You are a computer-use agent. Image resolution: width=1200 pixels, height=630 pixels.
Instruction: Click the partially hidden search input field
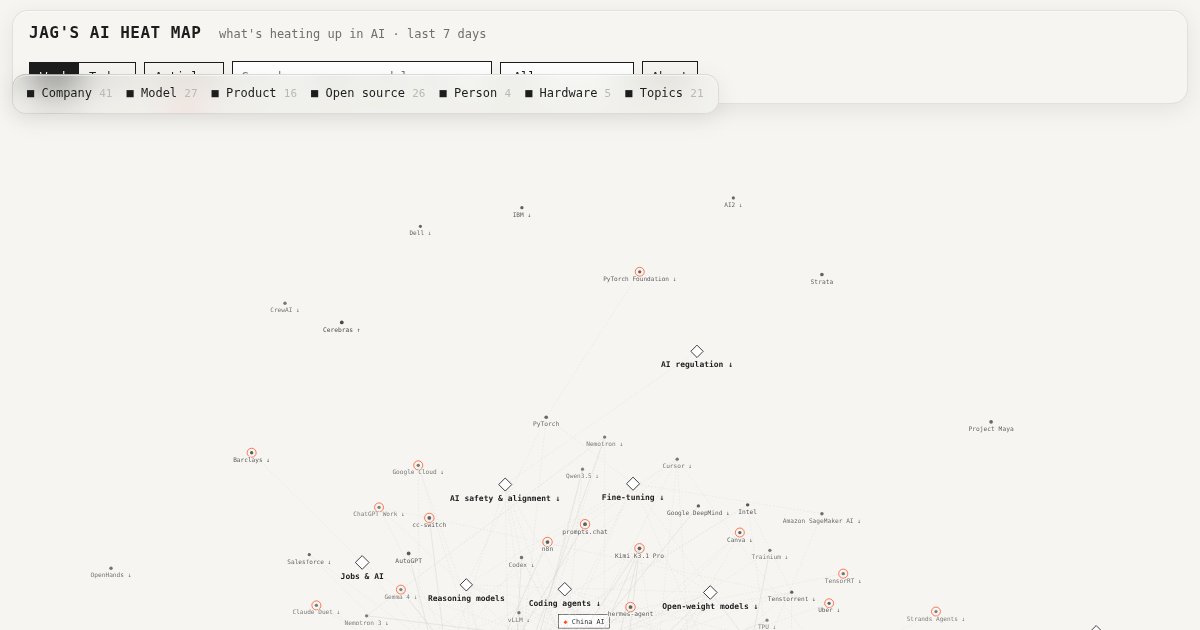[x=362, y=68]
